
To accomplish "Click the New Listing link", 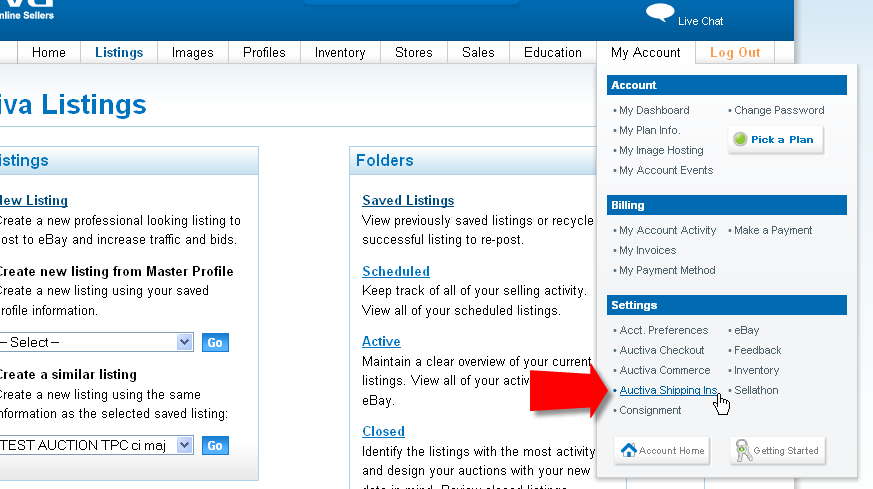I will point(33,201).
